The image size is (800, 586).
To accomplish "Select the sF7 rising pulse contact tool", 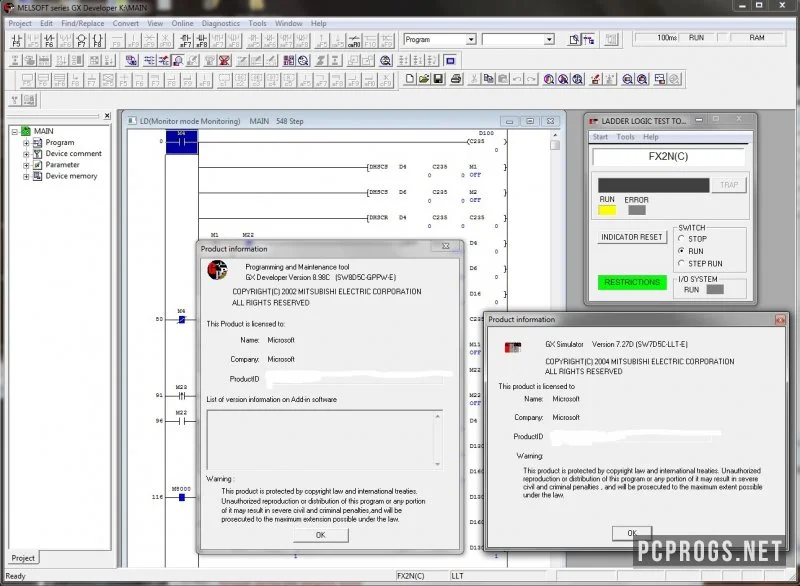I will pos(186,40).
